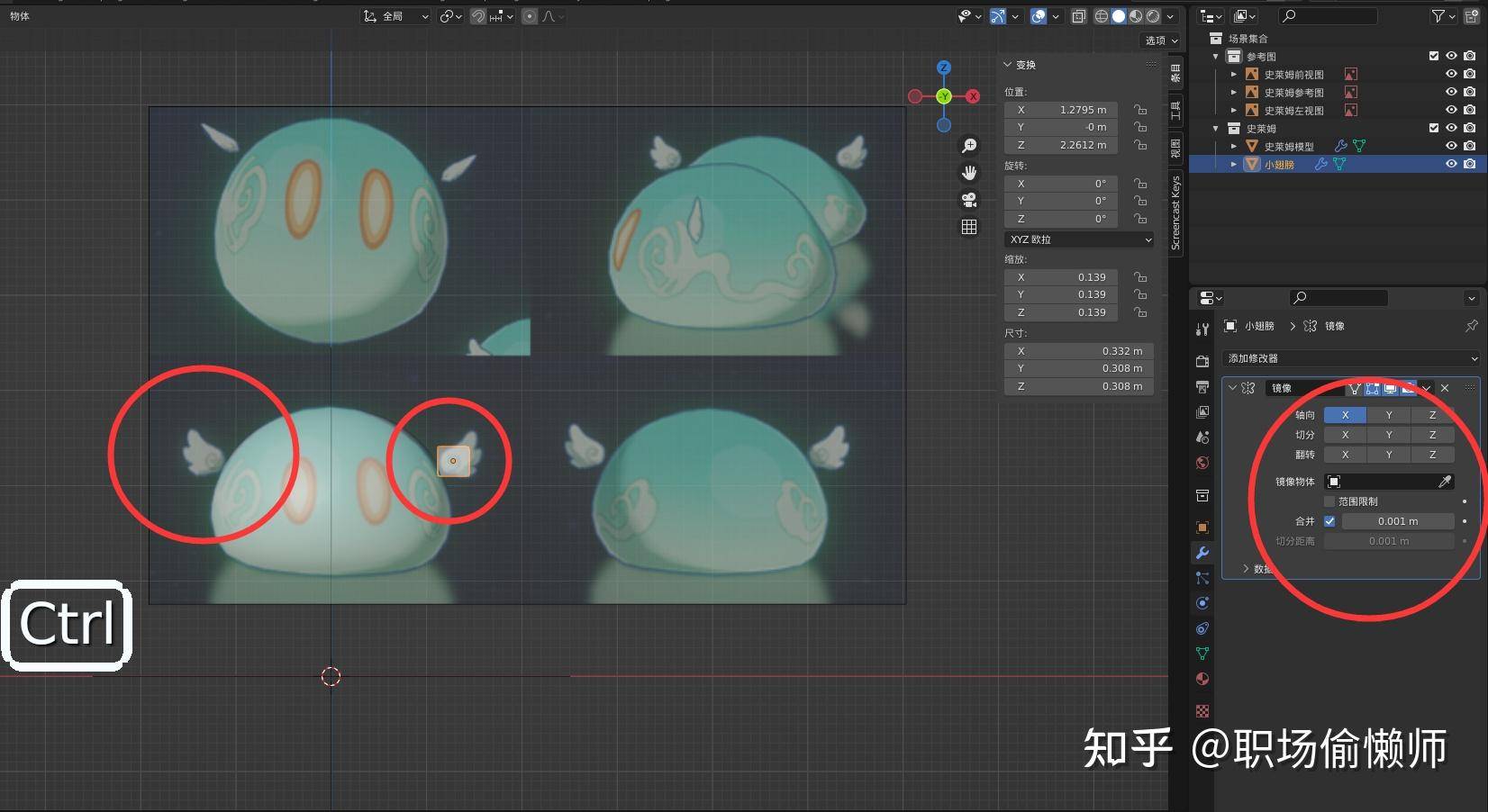Click the blue Z axis gizmo ball
Image resolution: width=1488 pixels, height=812 pixels.
pyautogui.click(x=943, y=68)
